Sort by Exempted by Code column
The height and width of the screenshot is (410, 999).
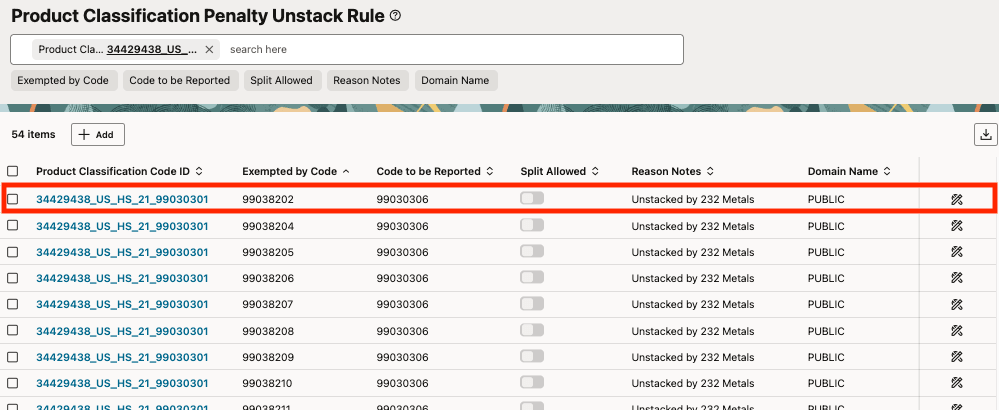[x=346, y=171]
